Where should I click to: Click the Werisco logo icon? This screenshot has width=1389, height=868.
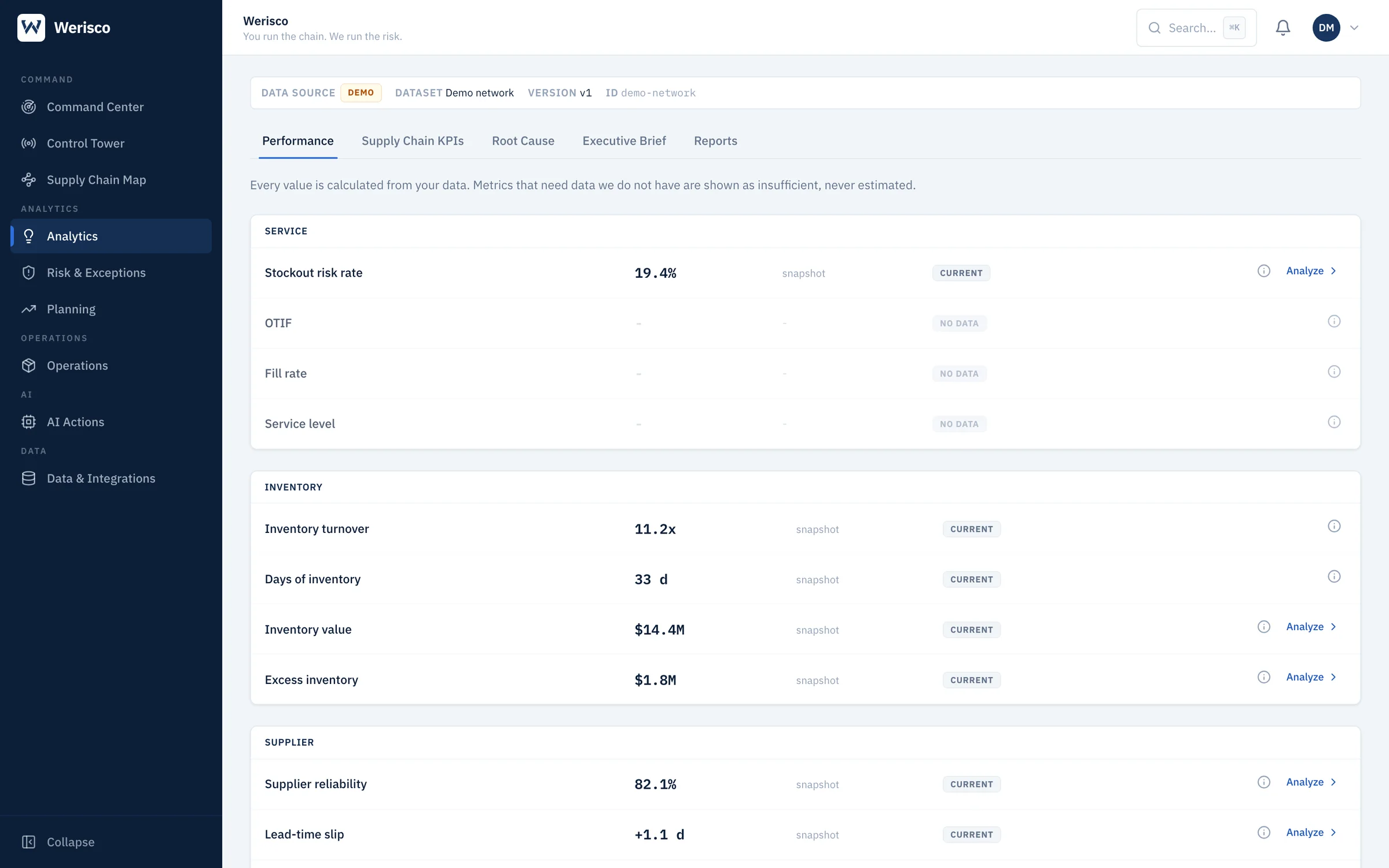(x=31, y=27)
